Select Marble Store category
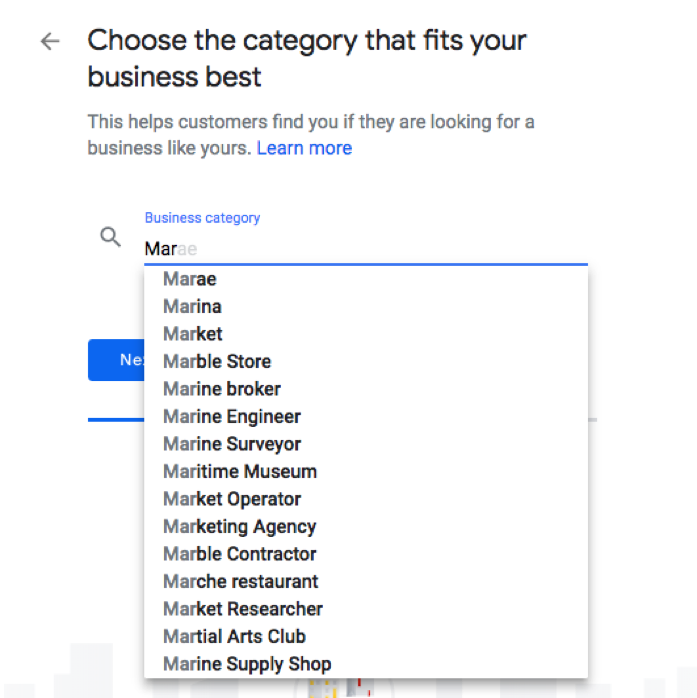Image resolution: width=697 pixels, height=698 pixels. pyautogui.click(x=217, y=361)
